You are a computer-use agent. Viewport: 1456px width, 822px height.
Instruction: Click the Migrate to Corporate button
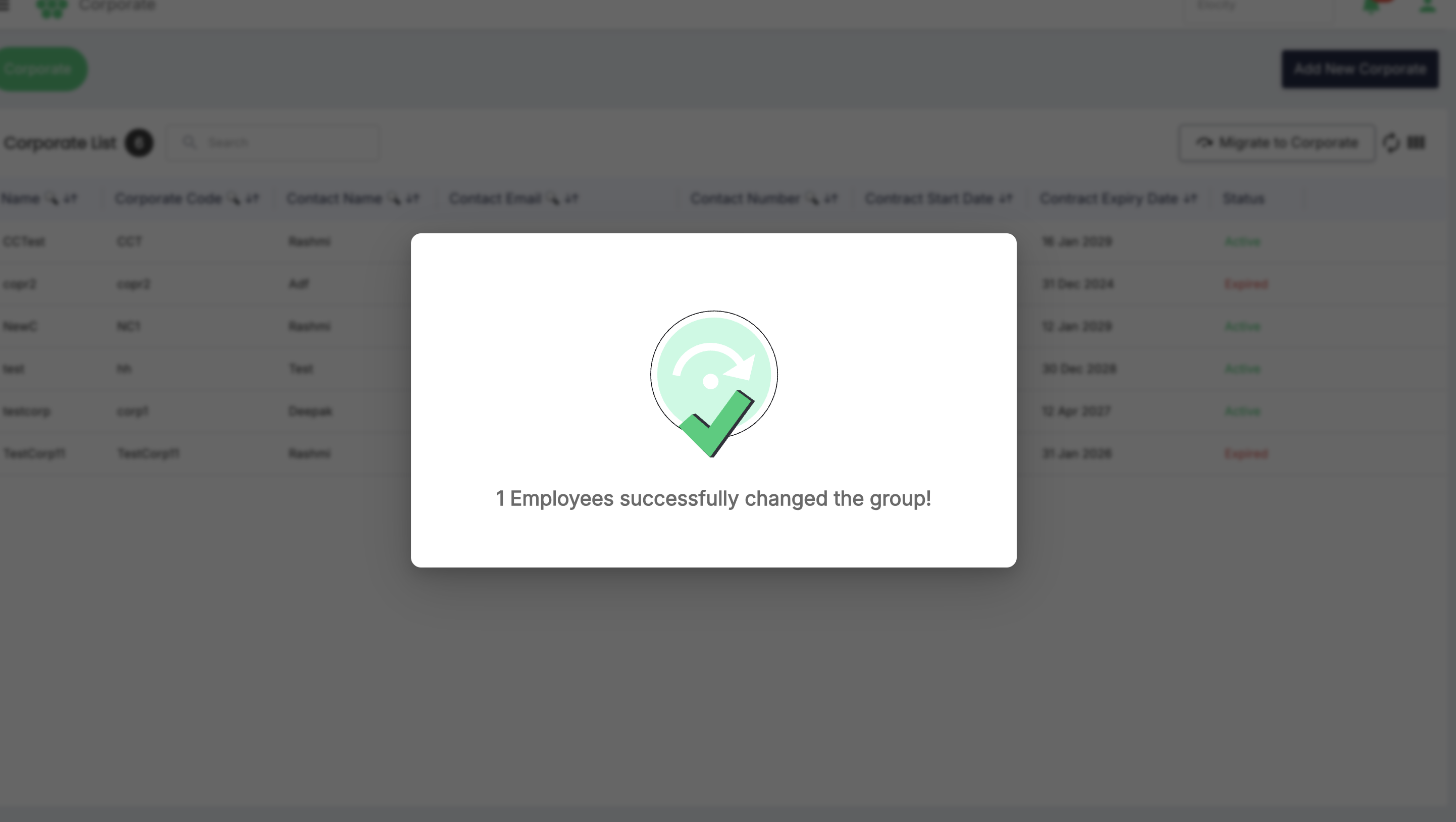1277,142
